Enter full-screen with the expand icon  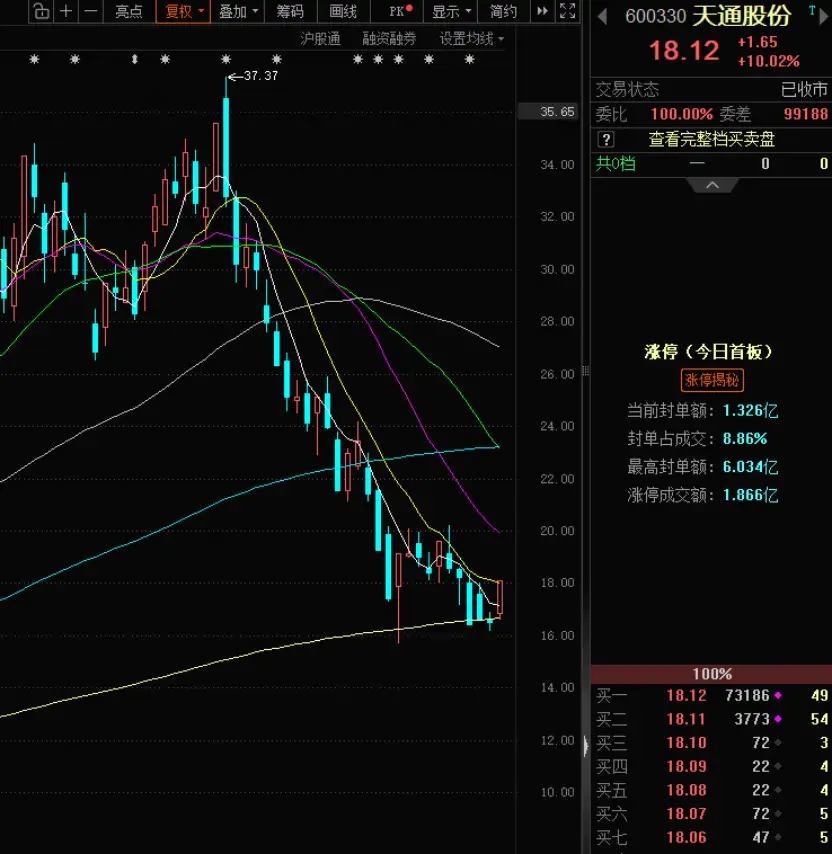pyautogui.click(x=567, y=11)
